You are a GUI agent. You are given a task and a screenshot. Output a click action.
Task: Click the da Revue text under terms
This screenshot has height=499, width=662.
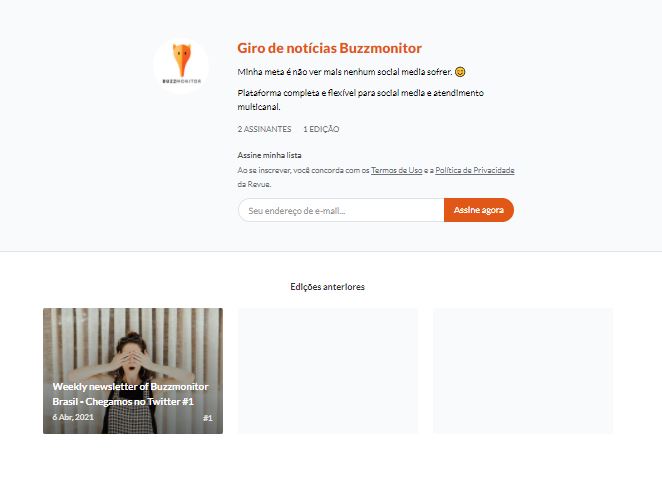pos(254,184)
